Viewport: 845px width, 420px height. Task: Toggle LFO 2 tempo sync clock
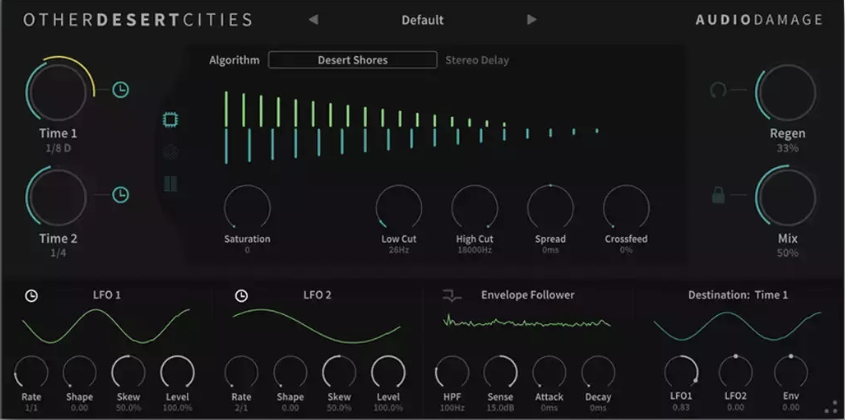coord(241,295)
